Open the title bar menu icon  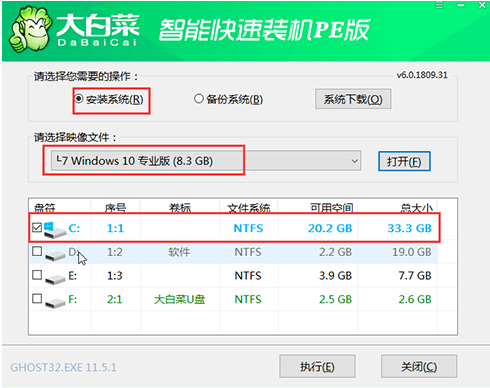(440, 5)
